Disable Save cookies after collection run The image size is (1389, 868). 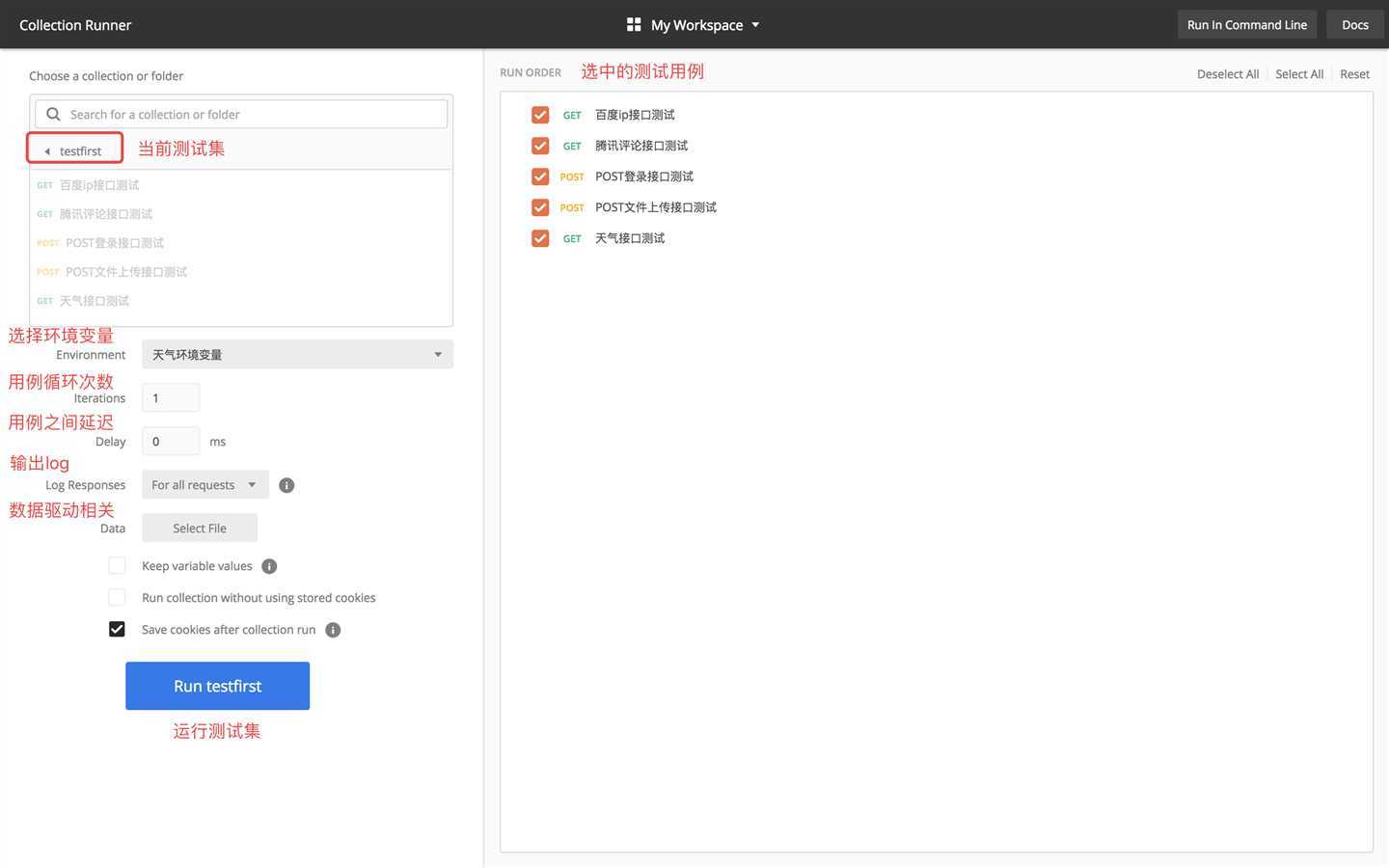pyautogui.click(x=117, y=629)
